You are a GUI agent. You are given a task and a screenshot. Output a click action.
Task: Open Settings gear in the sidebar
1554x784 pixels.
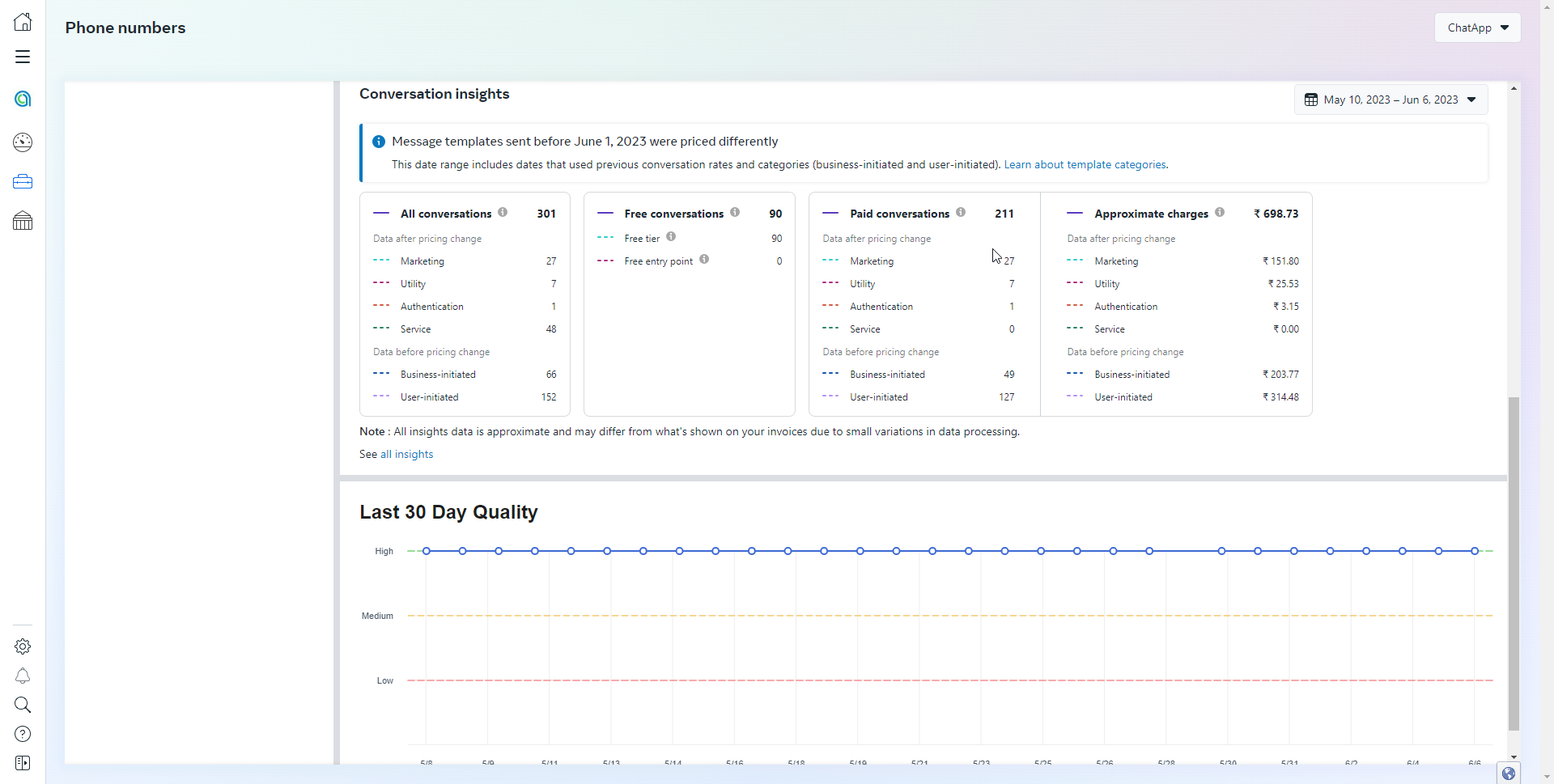23,646
